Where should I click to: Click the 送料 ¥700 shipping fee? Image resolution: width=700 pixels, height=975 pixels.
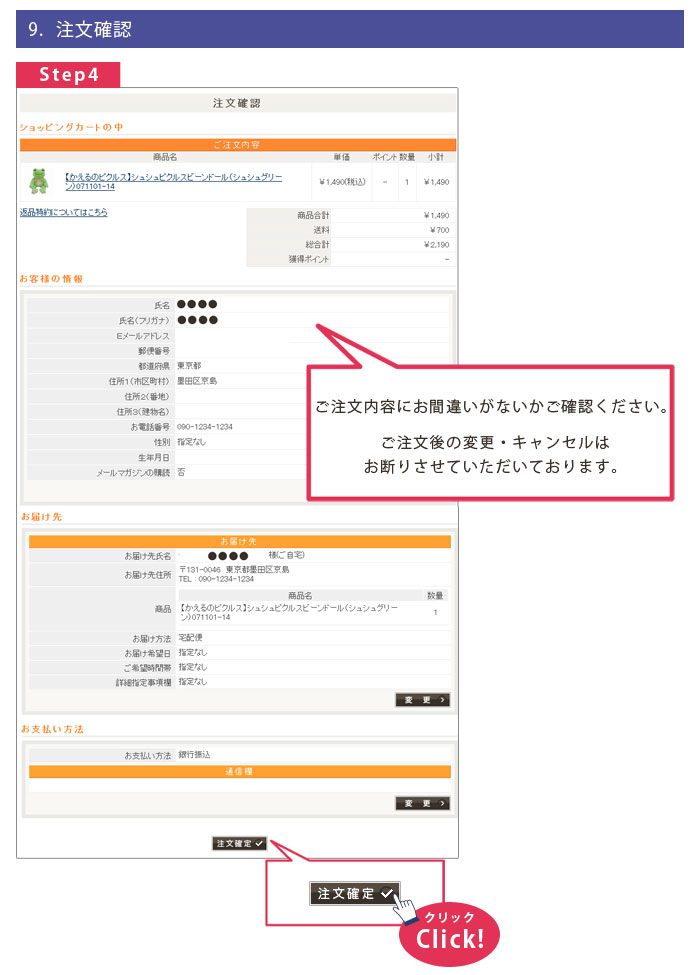tap(439, 229)
